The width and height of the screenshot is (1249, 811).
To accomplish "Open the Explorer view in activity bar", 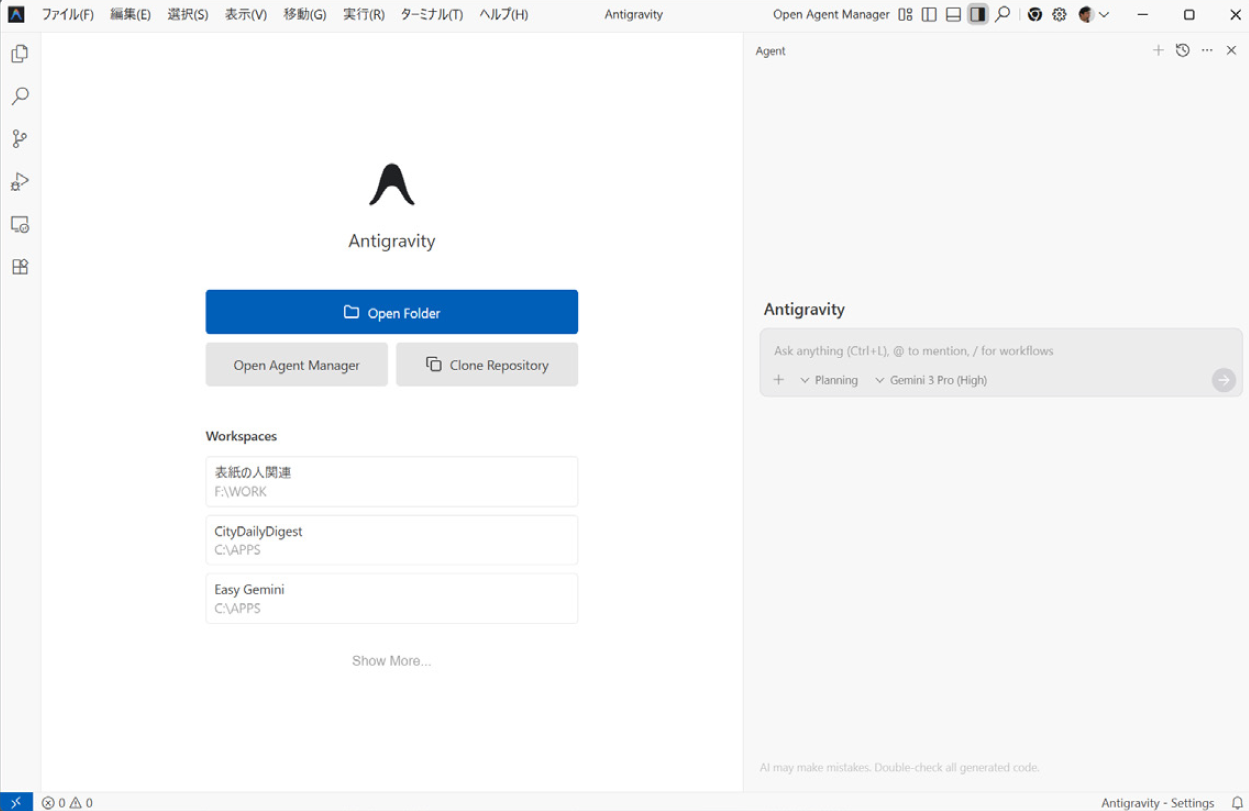I will point(20,54).
